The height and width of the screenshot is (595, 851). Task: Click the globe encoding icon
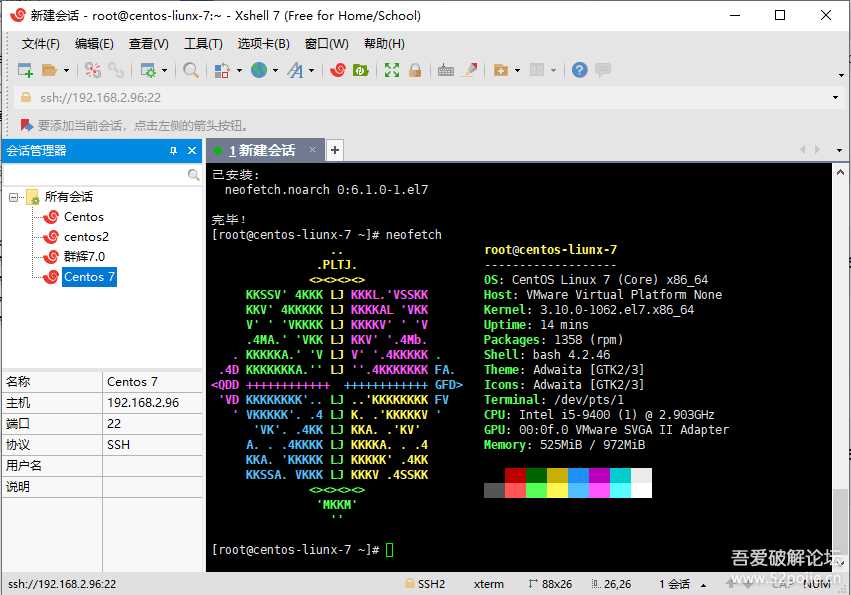tap(259, 70)
